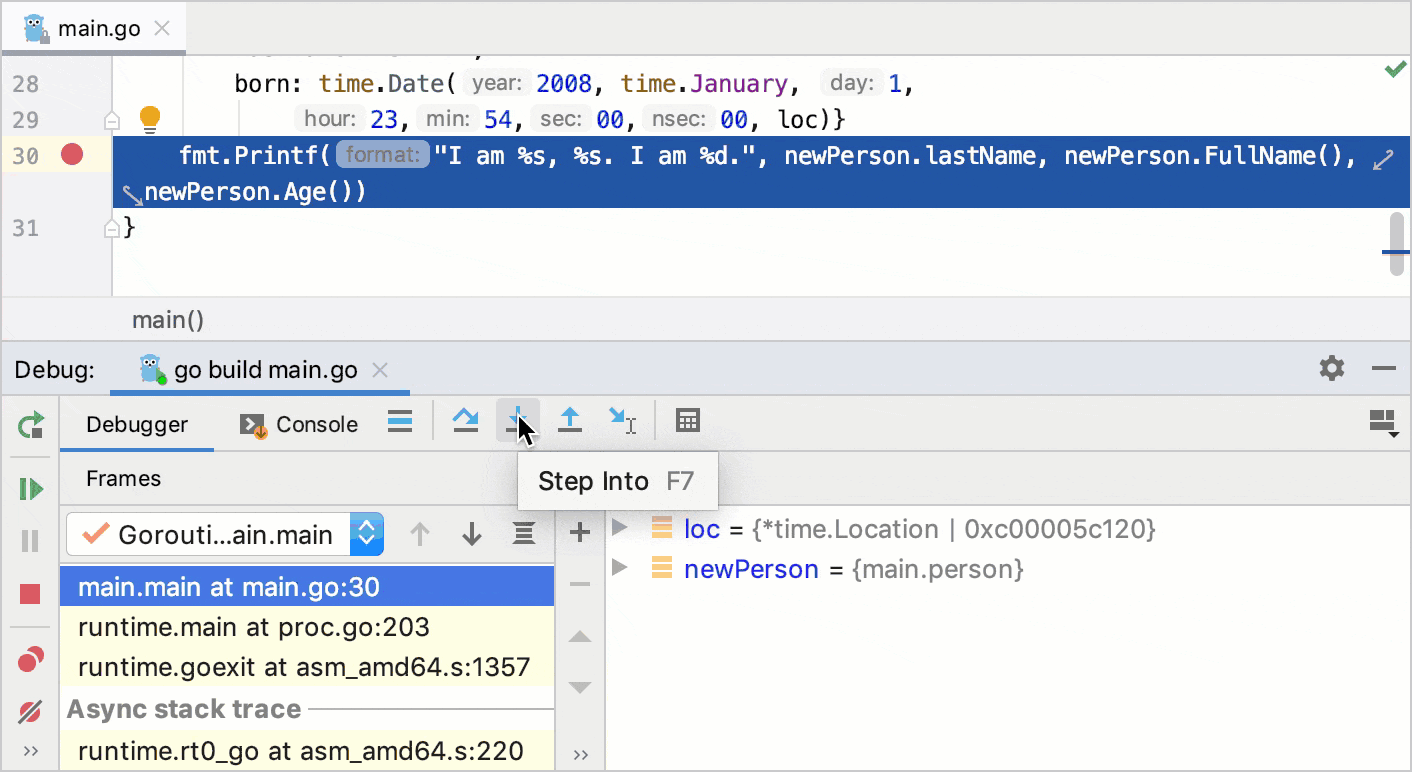Click the Step Over debugger icon

point(464,420)
